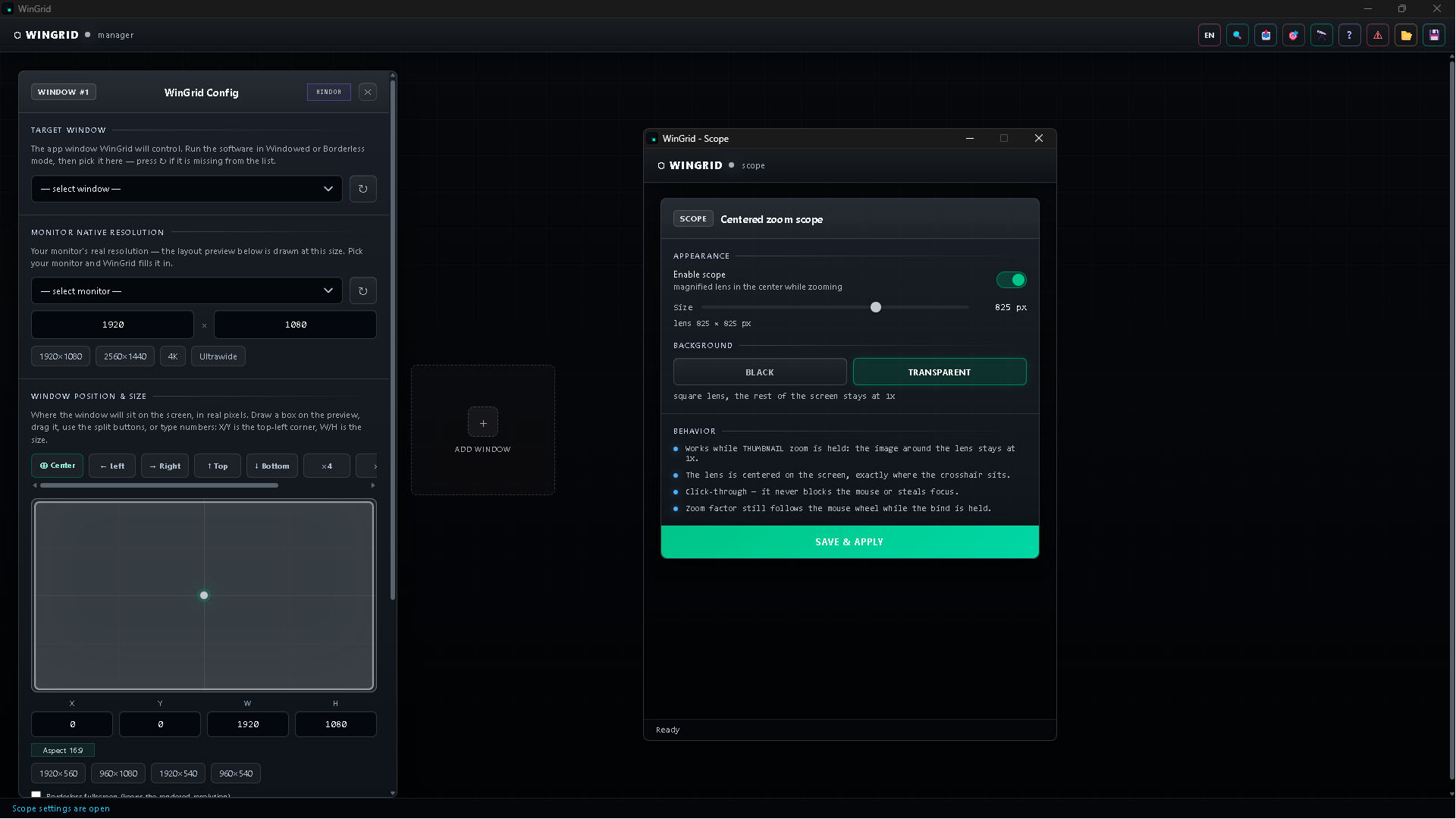Viewport: 1456px width, 819px height.
Task: Focus the H size input field
Action: 336,724
